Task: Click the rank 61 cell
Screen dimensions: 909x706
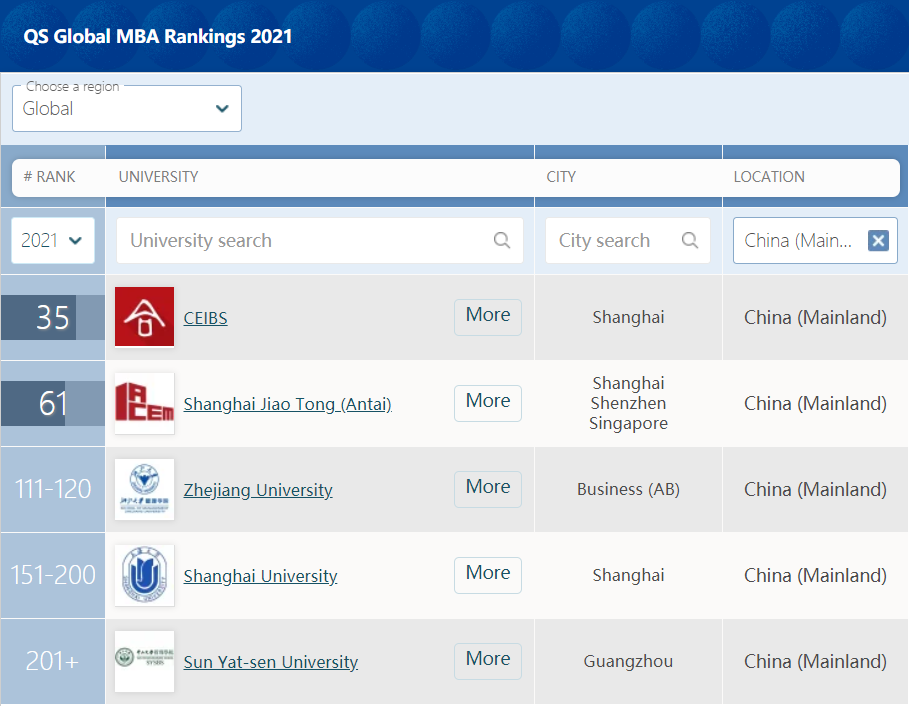Action: (x=53, y=403)
